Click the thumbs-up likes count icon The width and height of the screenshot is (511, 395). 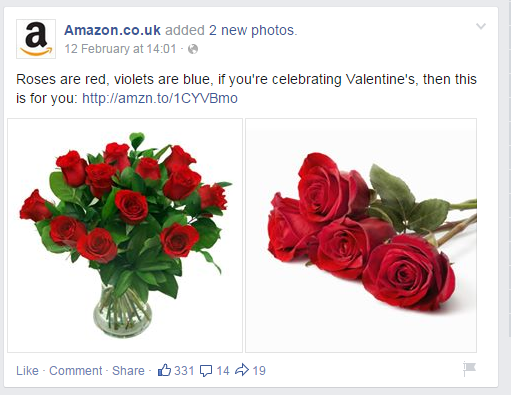pos(164,370)
